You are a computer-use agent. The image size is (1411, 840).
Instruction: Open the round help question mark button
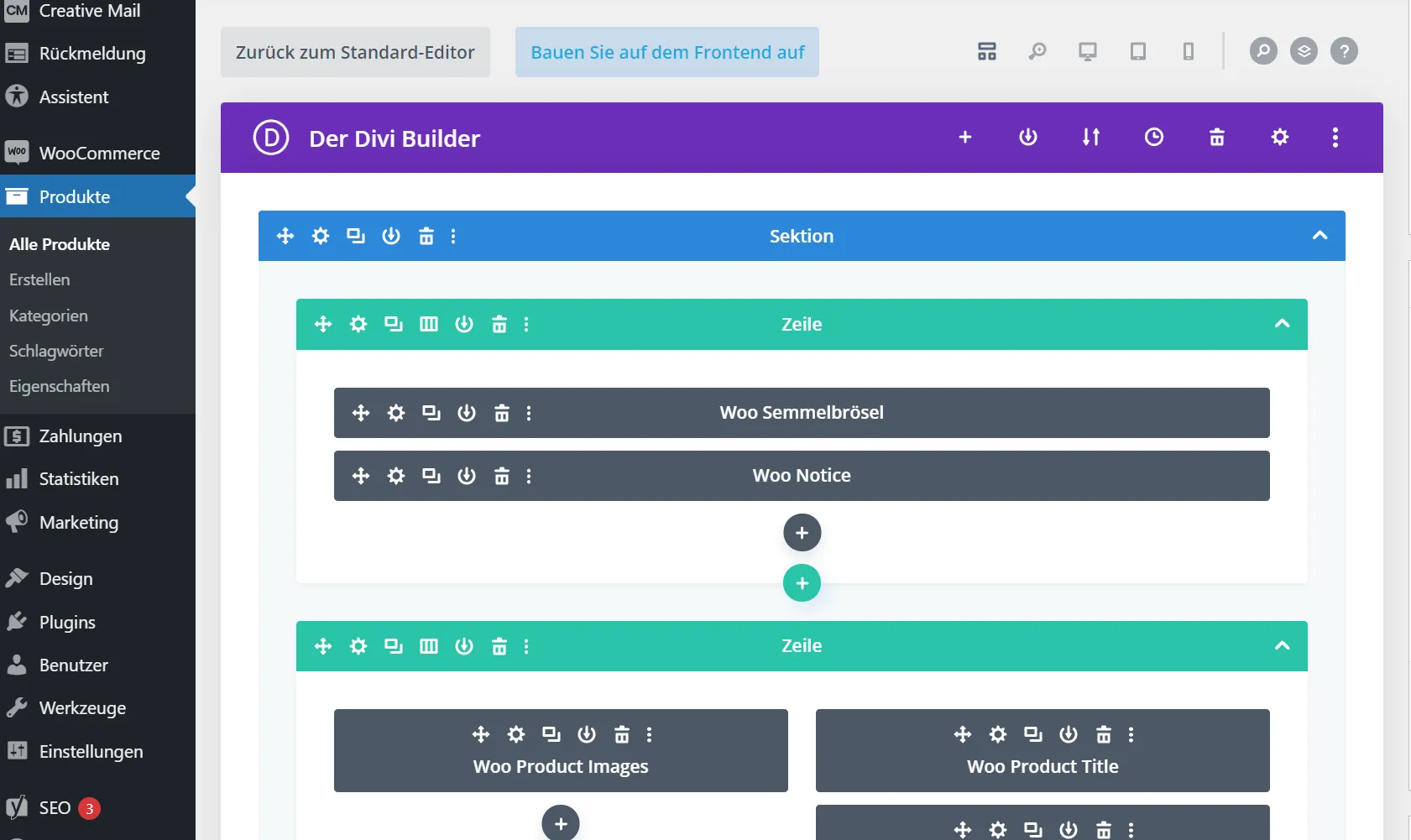coord(1344,51)
